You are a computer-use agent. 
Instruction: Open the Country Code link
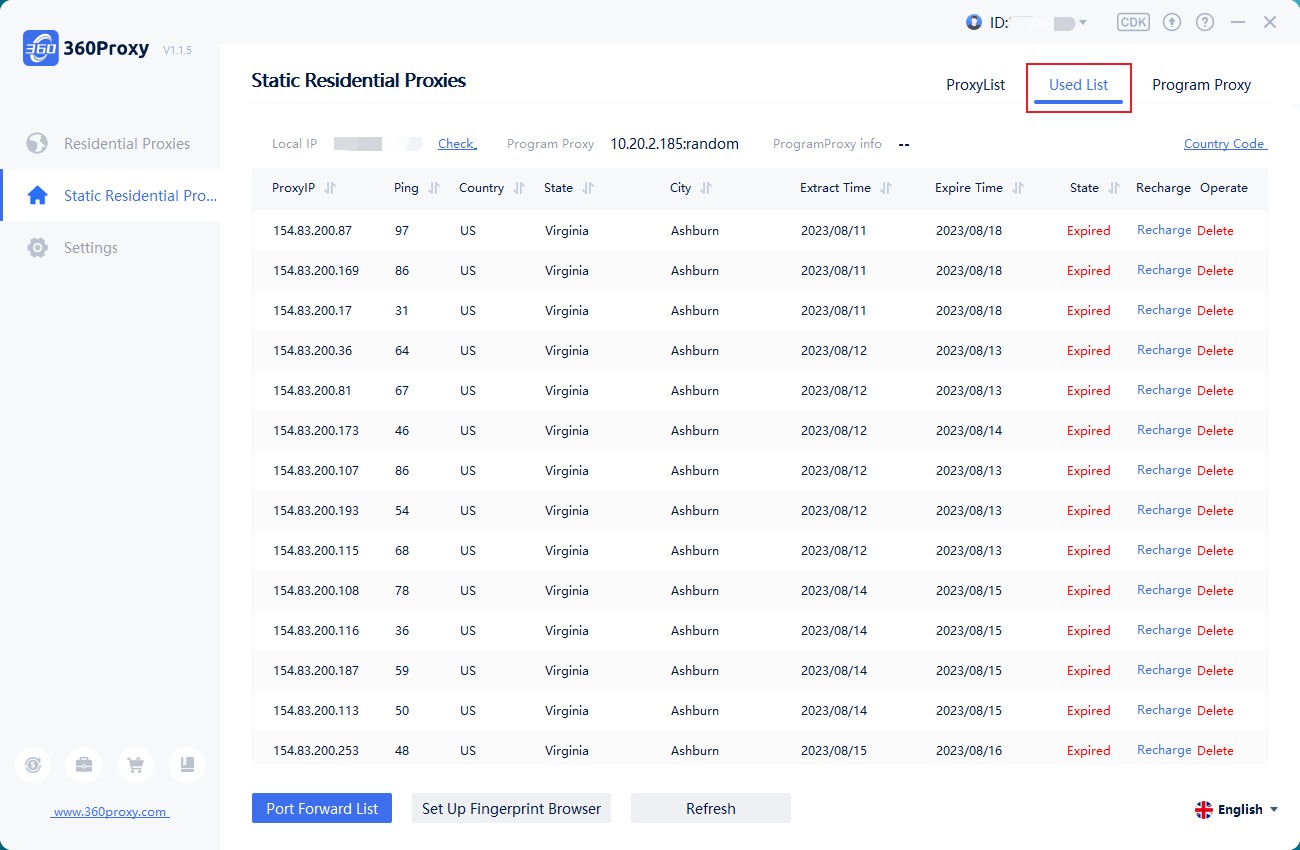pyautogui.click(x=1225, y=144)
